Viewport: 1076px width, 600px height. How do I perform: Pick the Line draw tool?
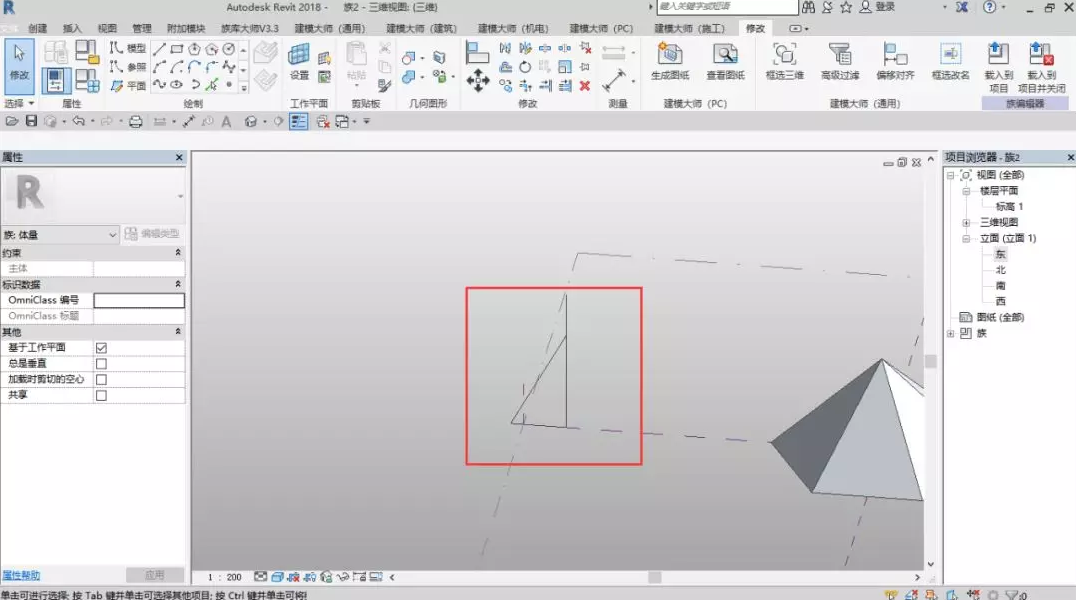159,49
